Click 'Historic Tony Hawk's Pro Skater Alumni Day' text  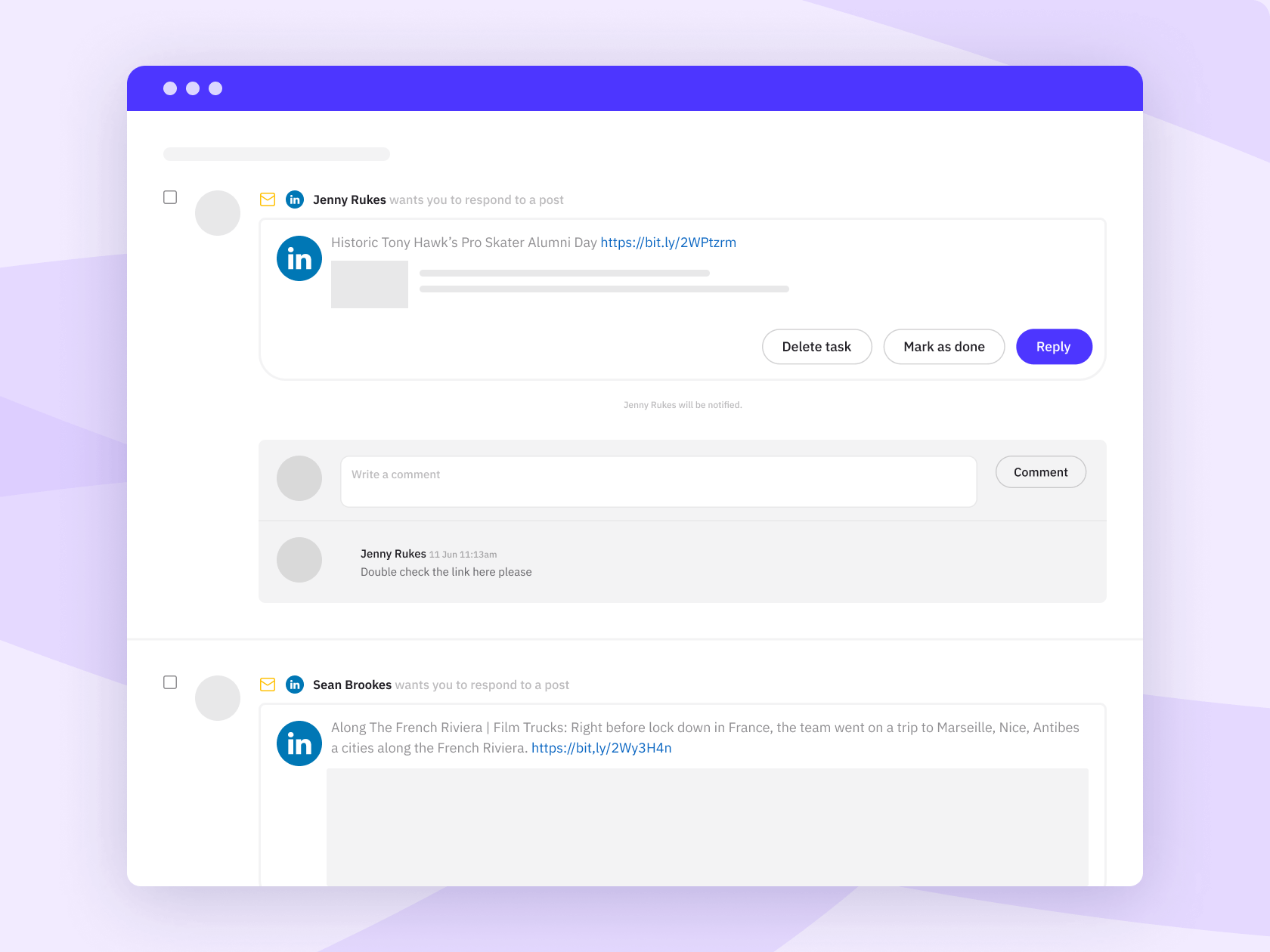pyautogui.click(x=464, y=243)
